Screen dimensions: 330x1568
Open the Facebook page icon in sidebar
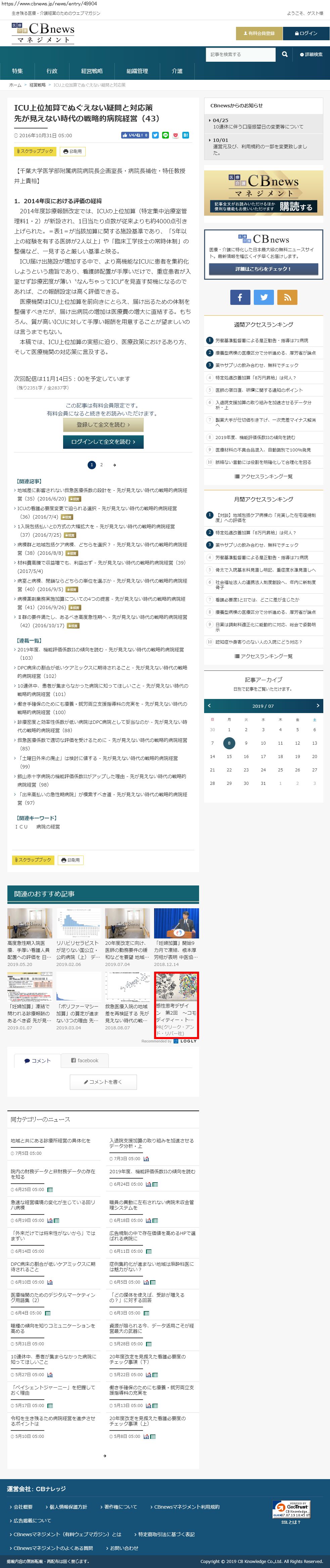(240, 297)
